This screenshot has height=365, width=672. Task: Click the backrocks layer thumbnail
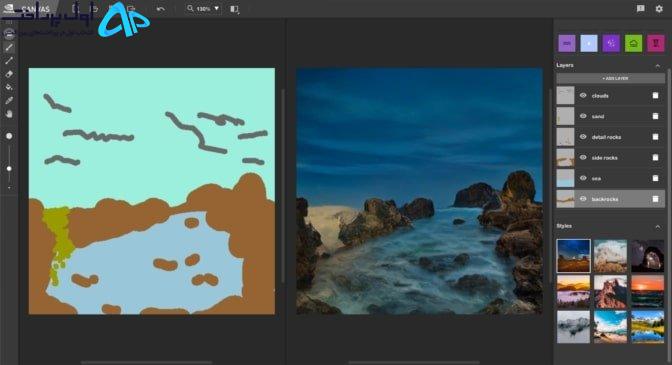click(565, 199)
